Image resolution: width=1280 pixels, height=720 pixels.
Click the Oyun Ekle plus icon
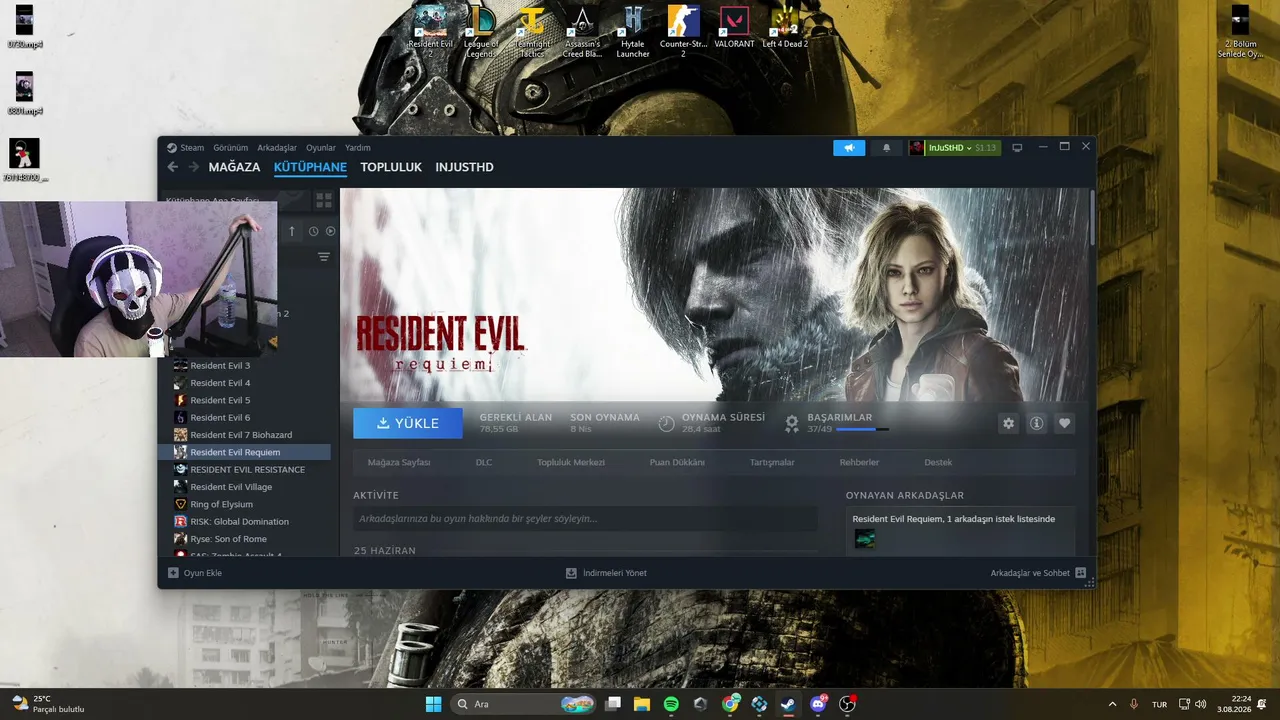(173, 573)
